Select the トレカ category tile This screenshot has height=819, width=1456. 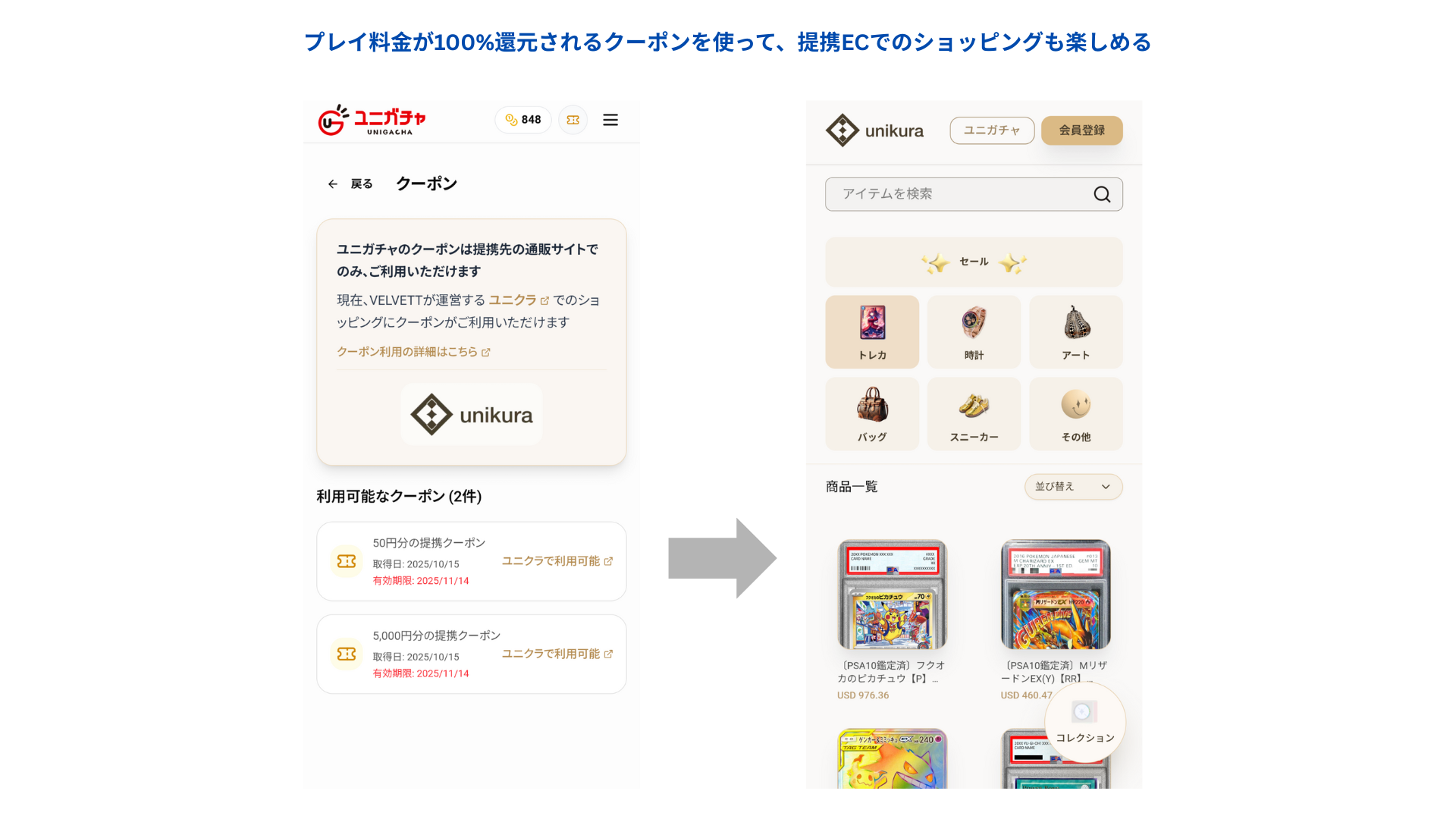click(x=872, y=331)
